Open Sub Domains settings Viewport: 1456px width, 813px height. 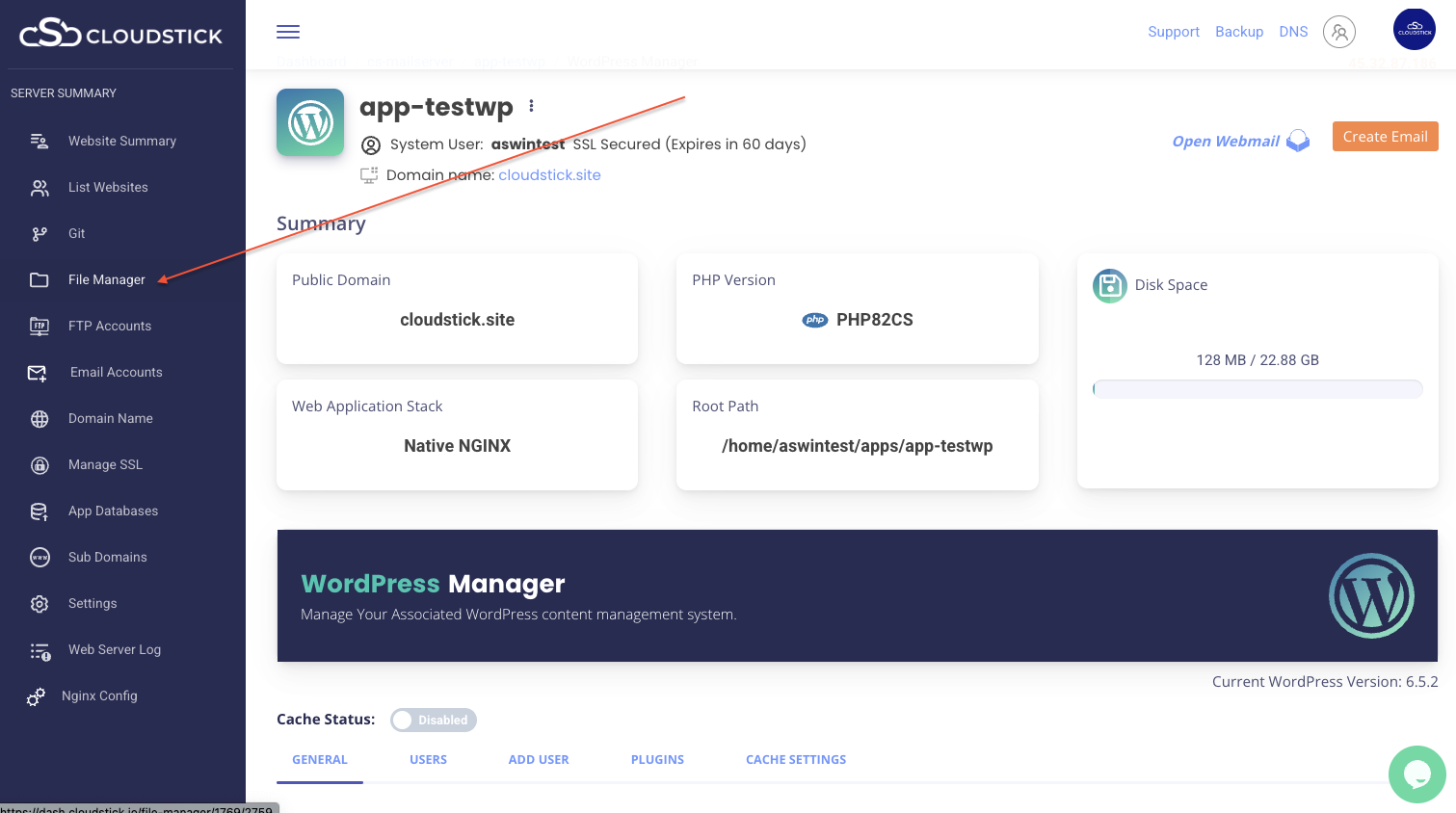click(x=107, y=557)
